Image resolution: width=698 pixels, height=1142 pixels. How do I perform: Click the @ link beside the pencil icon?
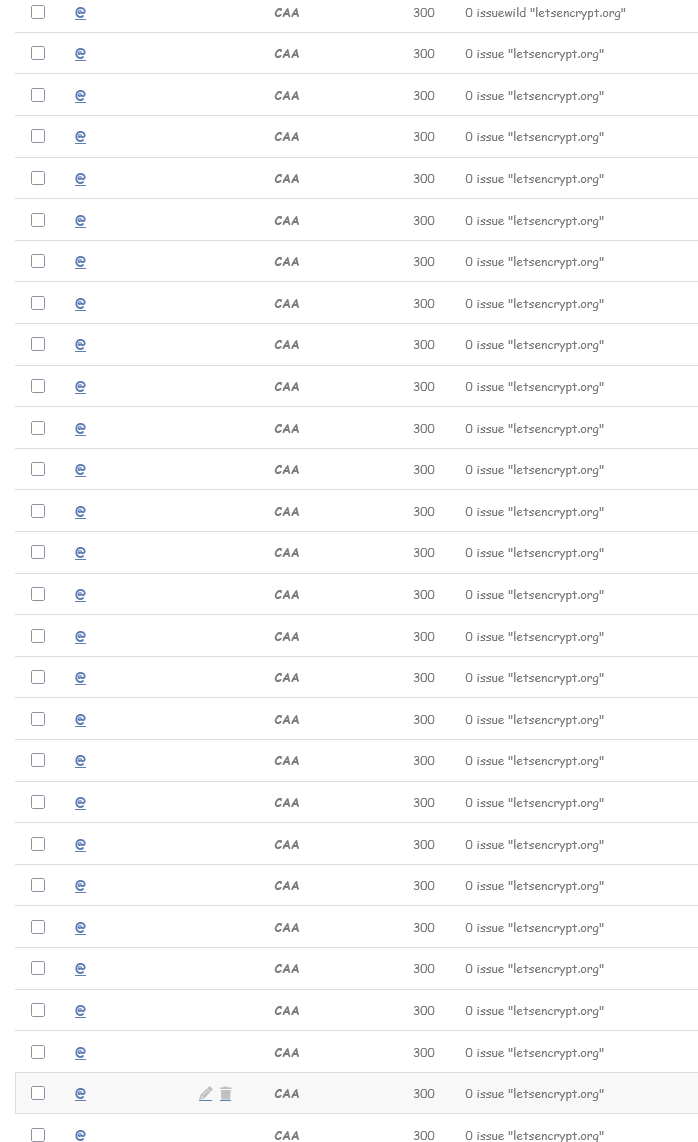click(80, 1094)
